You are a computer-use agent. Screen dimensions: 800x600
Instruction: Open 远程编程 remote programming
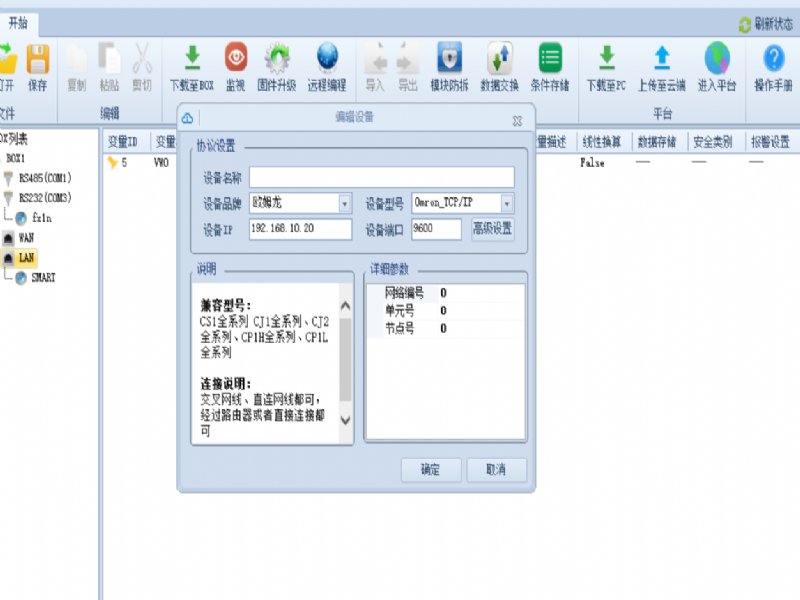tap(326, 58)
